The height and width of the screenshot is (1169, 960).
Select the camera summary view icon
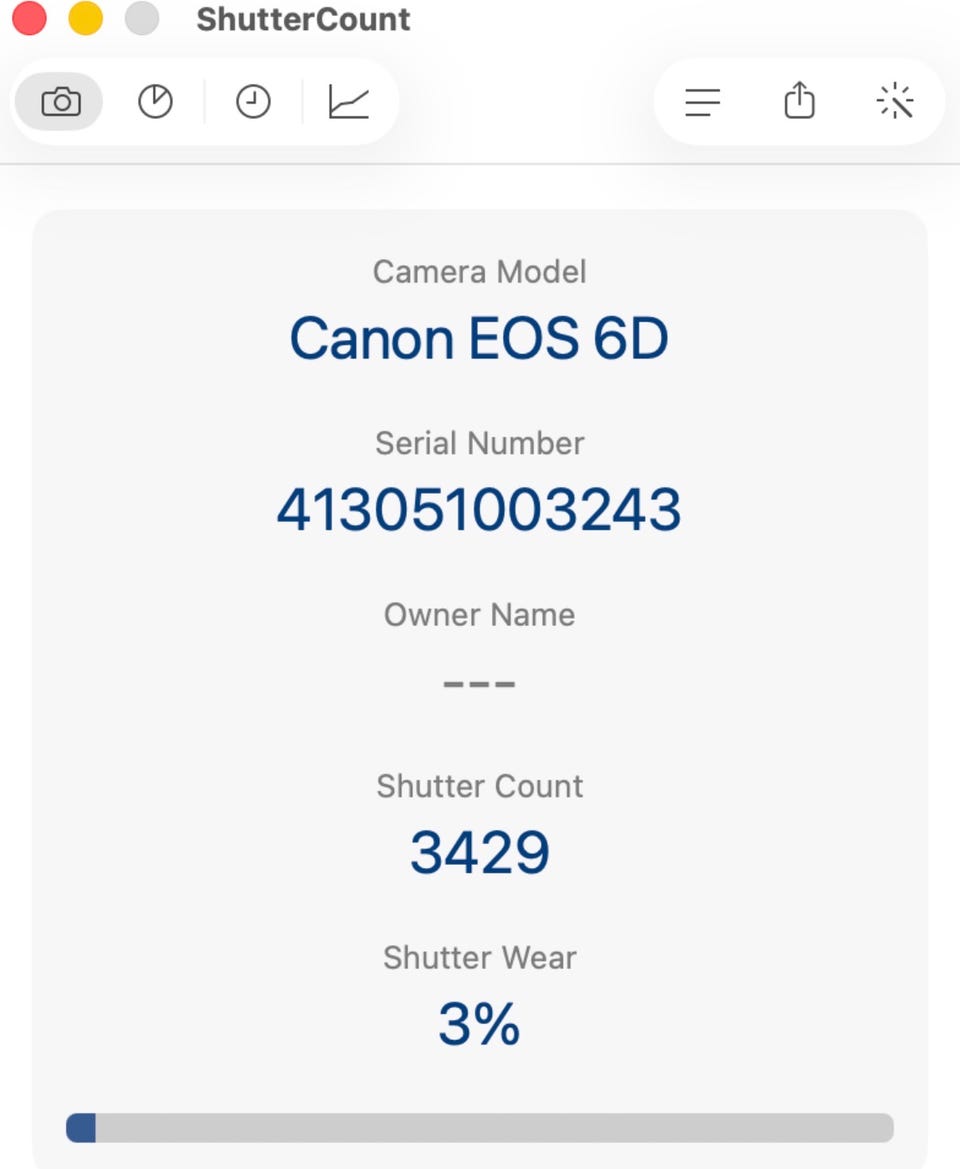[x=60, y=101]
